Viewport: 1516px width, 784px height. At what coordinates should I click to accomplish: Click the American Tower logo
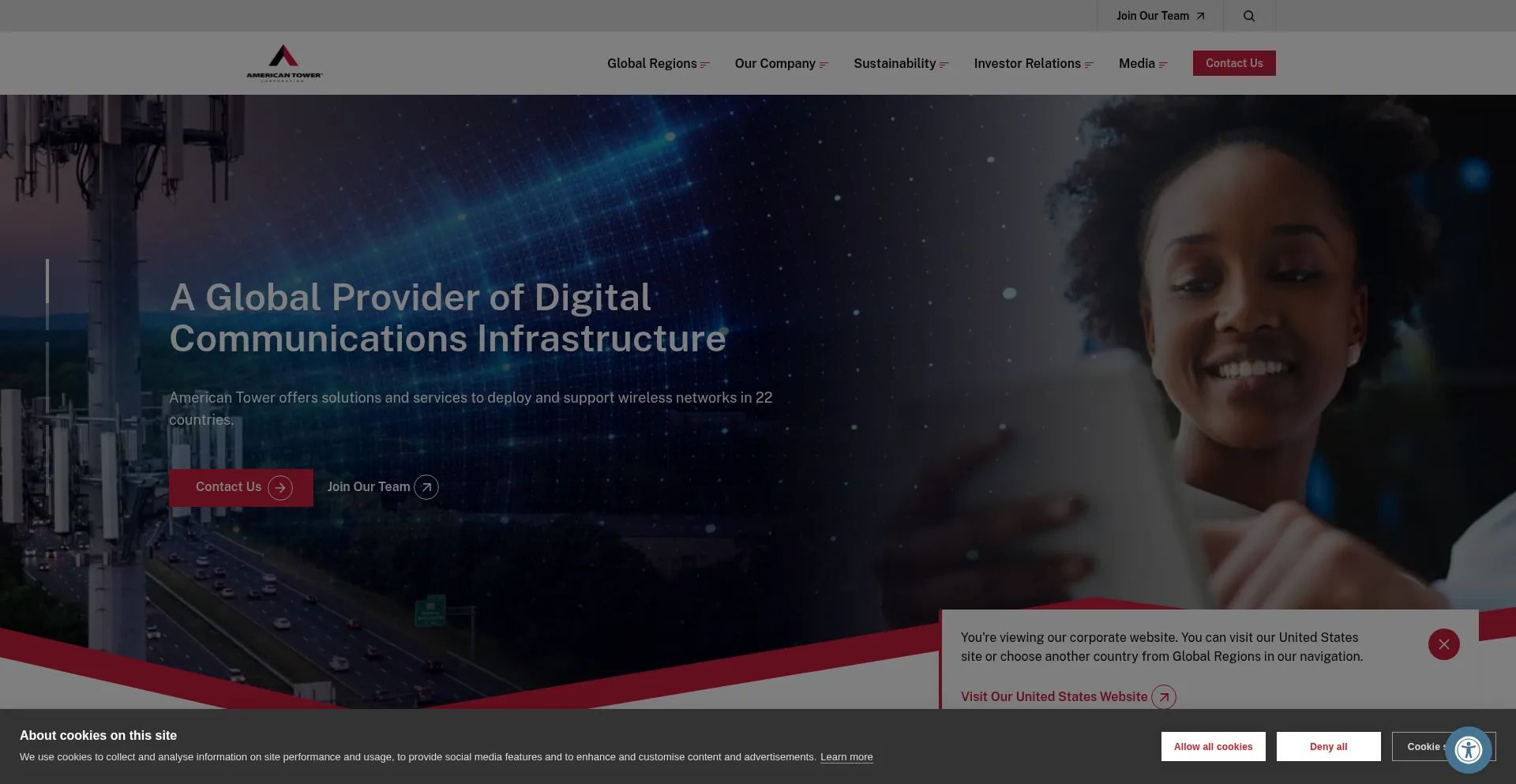point(284,63)
